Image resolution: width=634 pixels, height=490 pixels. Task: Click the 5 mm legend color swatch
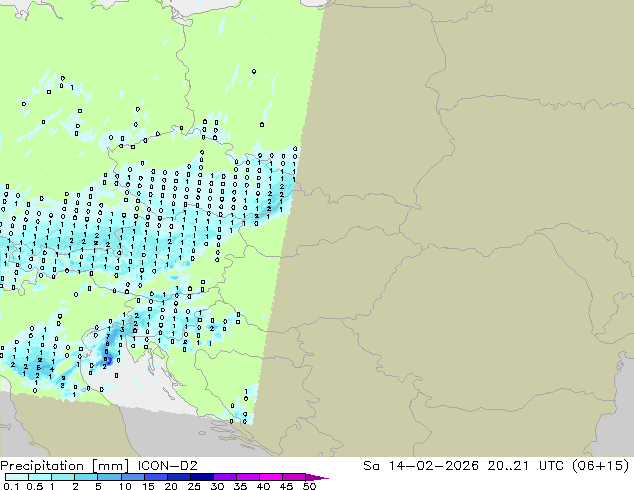[x=109, y=477]
